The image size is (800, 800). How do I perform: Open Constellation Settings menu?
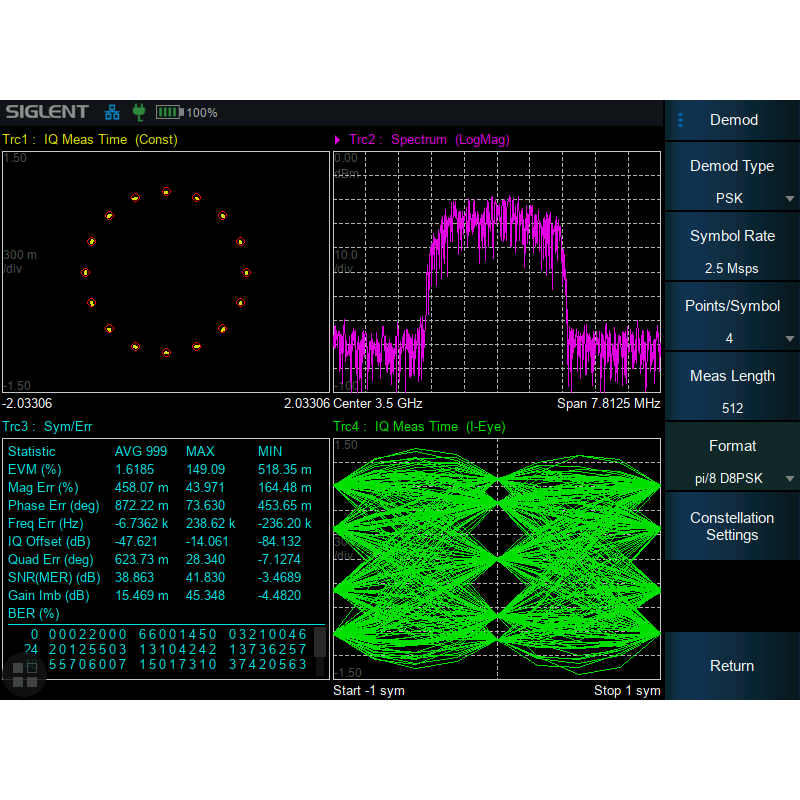pyautogui.click(x=732, y=526)
